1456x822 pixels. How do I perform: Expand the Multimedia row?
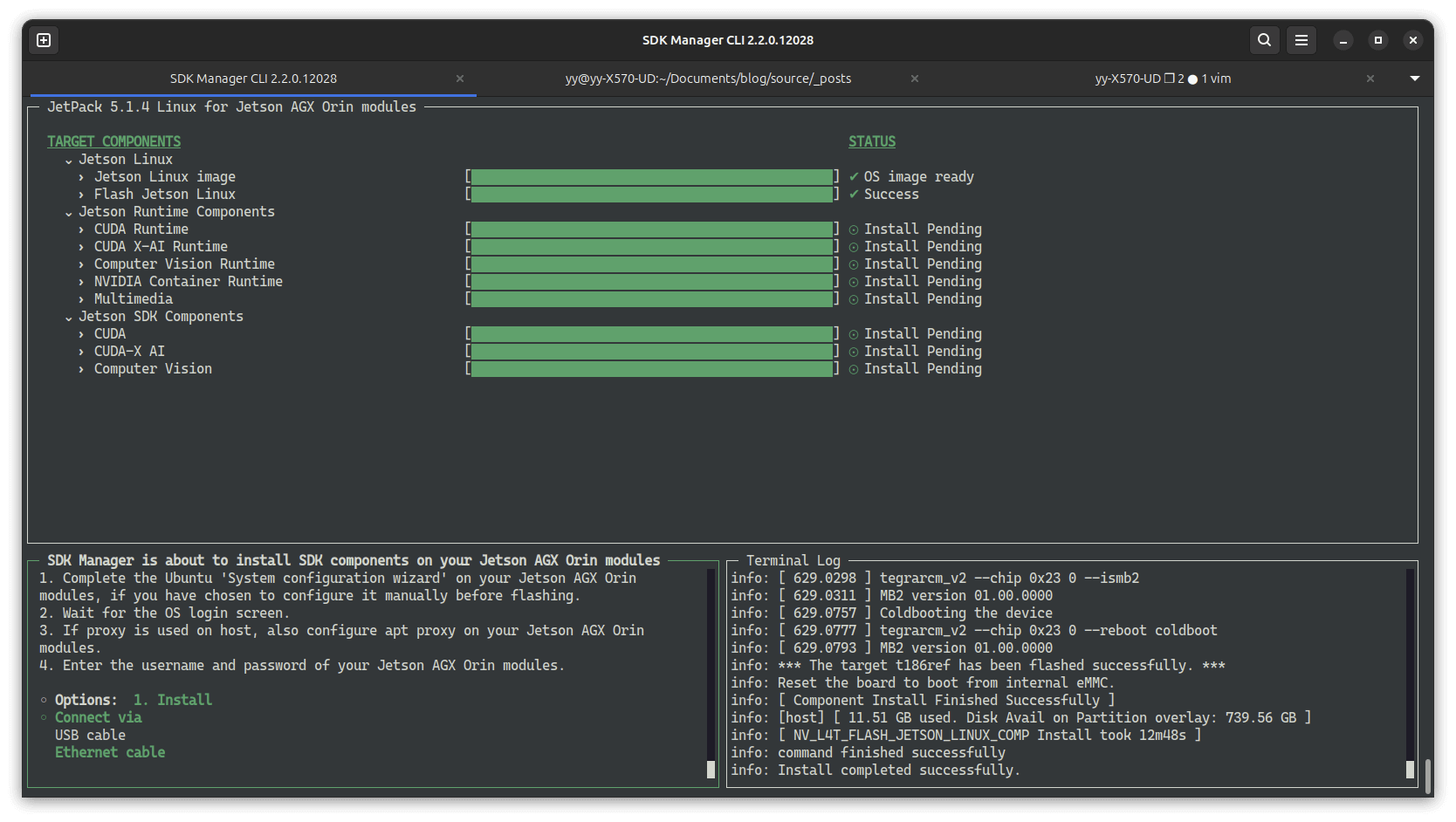point(81,299)
